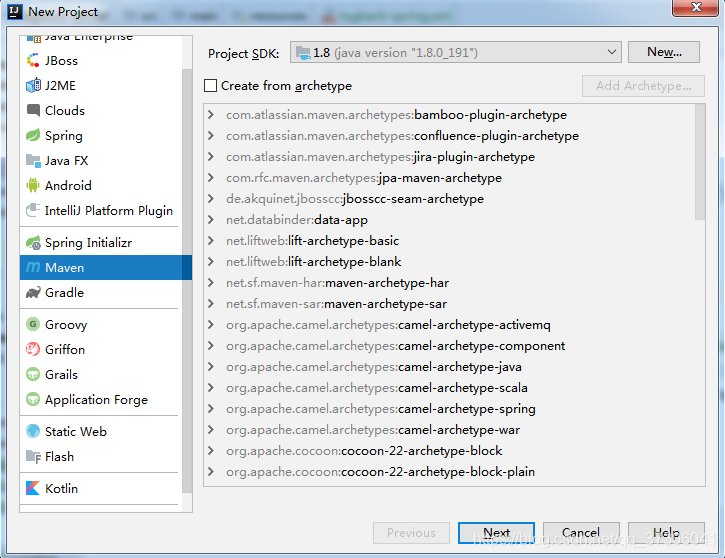Image resolution: width=725 pixels, height=558 pixels.
Task: Click the Next button
Action: pos(496,533)
